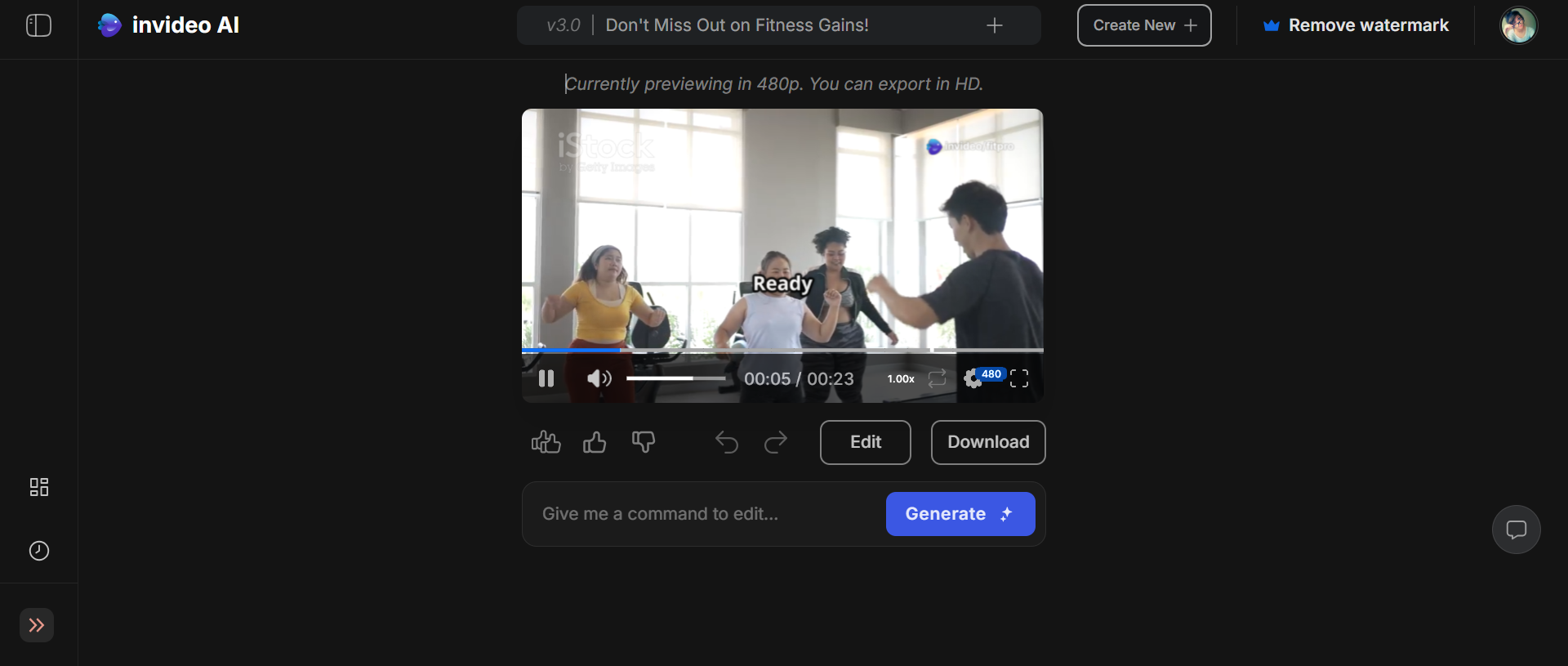
Task: Toggle the loop playback icon
Action: point(938,378)
